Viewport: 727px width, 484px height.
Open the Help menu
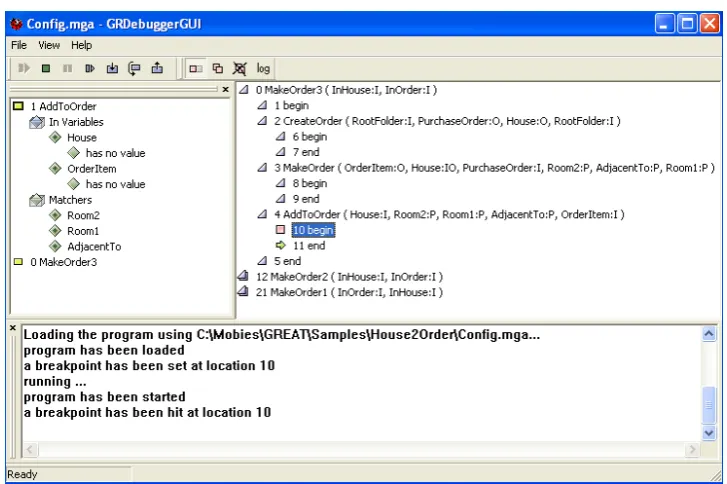pos(81,45)
